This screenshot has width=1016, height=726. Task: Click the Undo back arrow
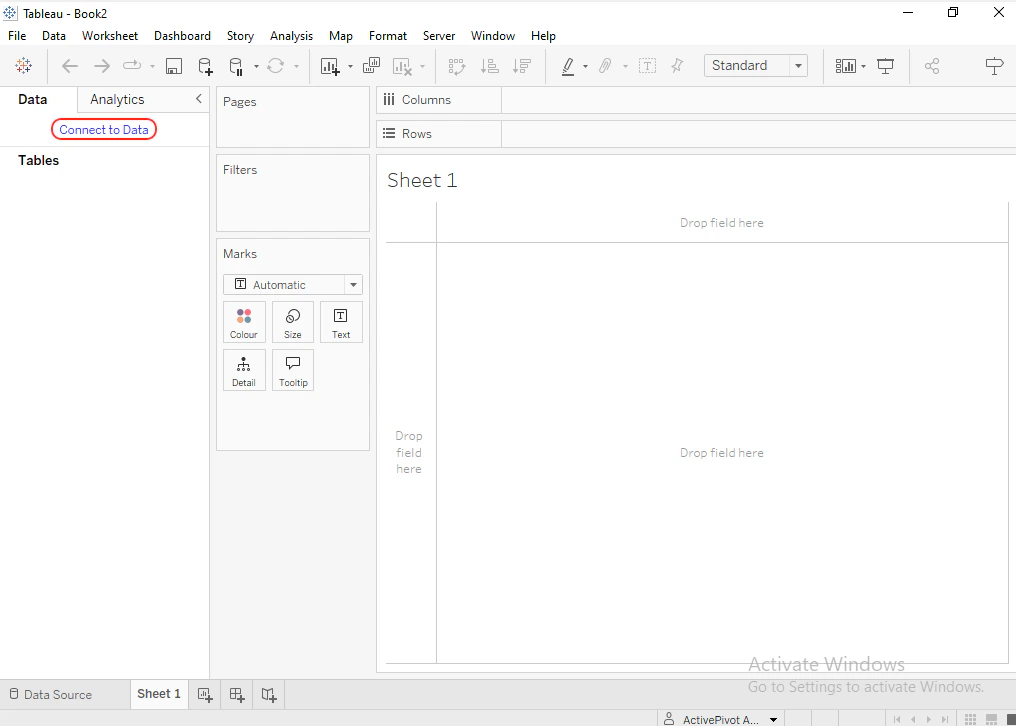click(x=70, y=66)
